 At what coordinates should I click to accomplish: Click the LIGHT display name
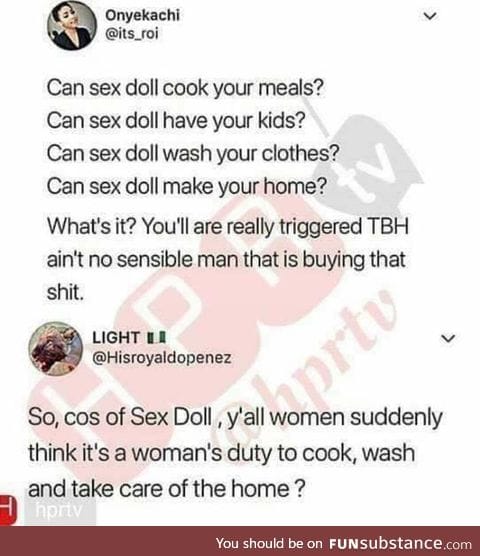[x=116, y=337]
